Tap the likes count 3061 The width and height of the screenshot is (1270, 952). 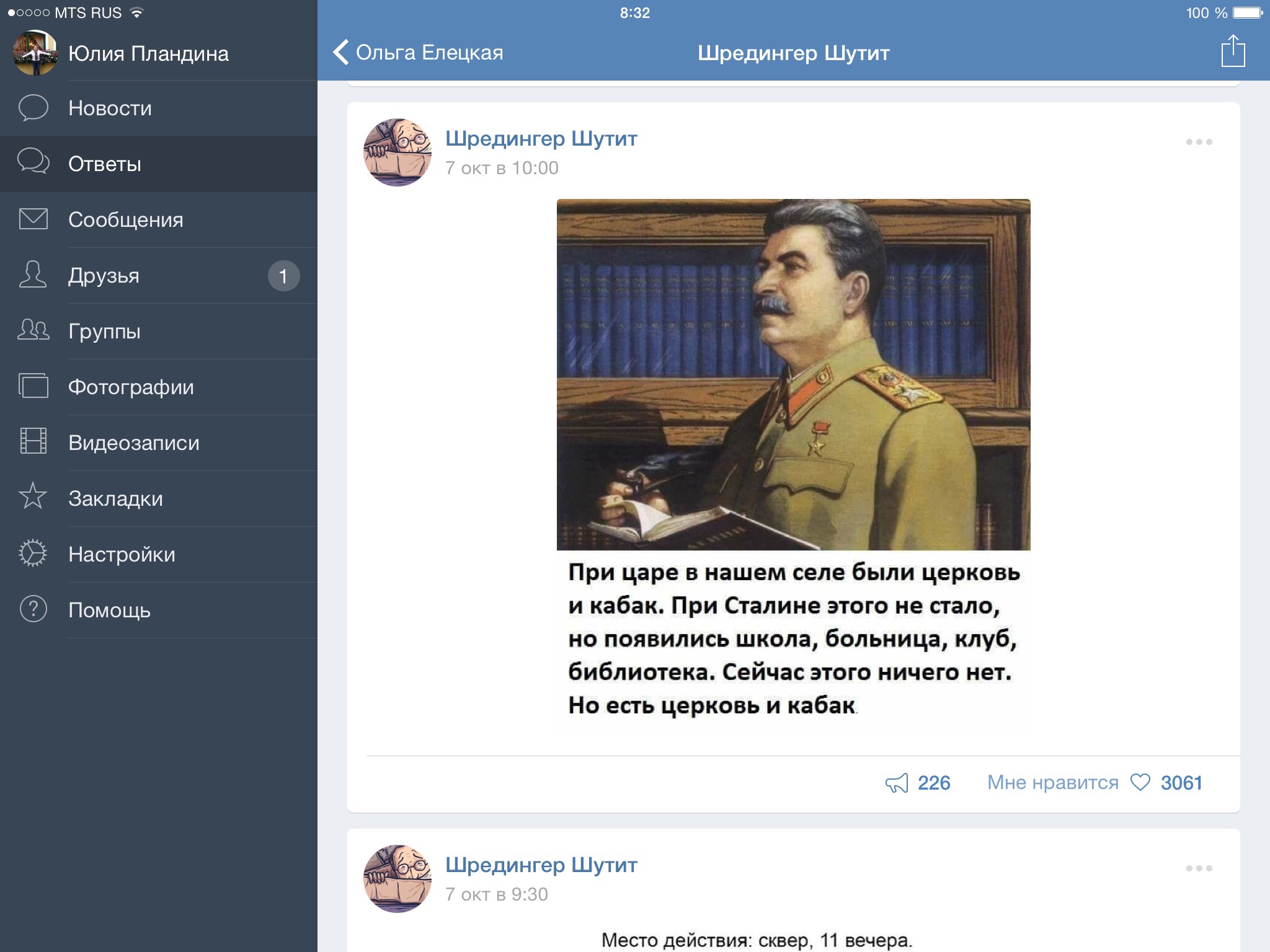coord(1181,783)
